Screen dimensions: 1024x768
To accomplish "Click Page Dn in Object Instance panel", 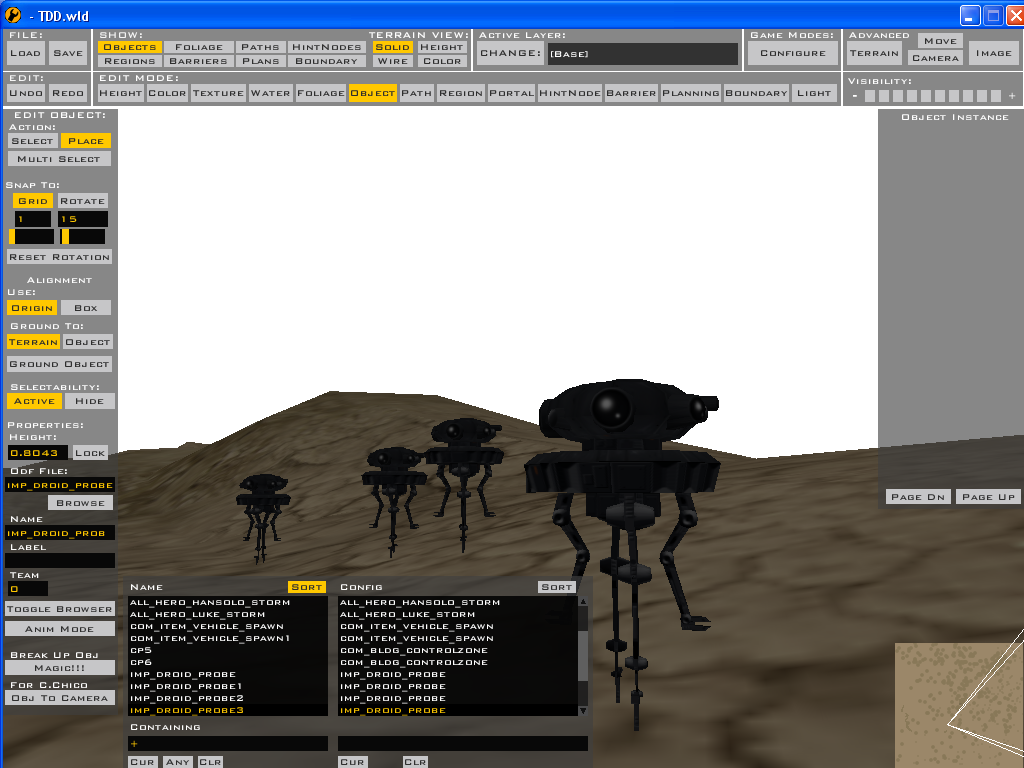I will coord(918,497).
